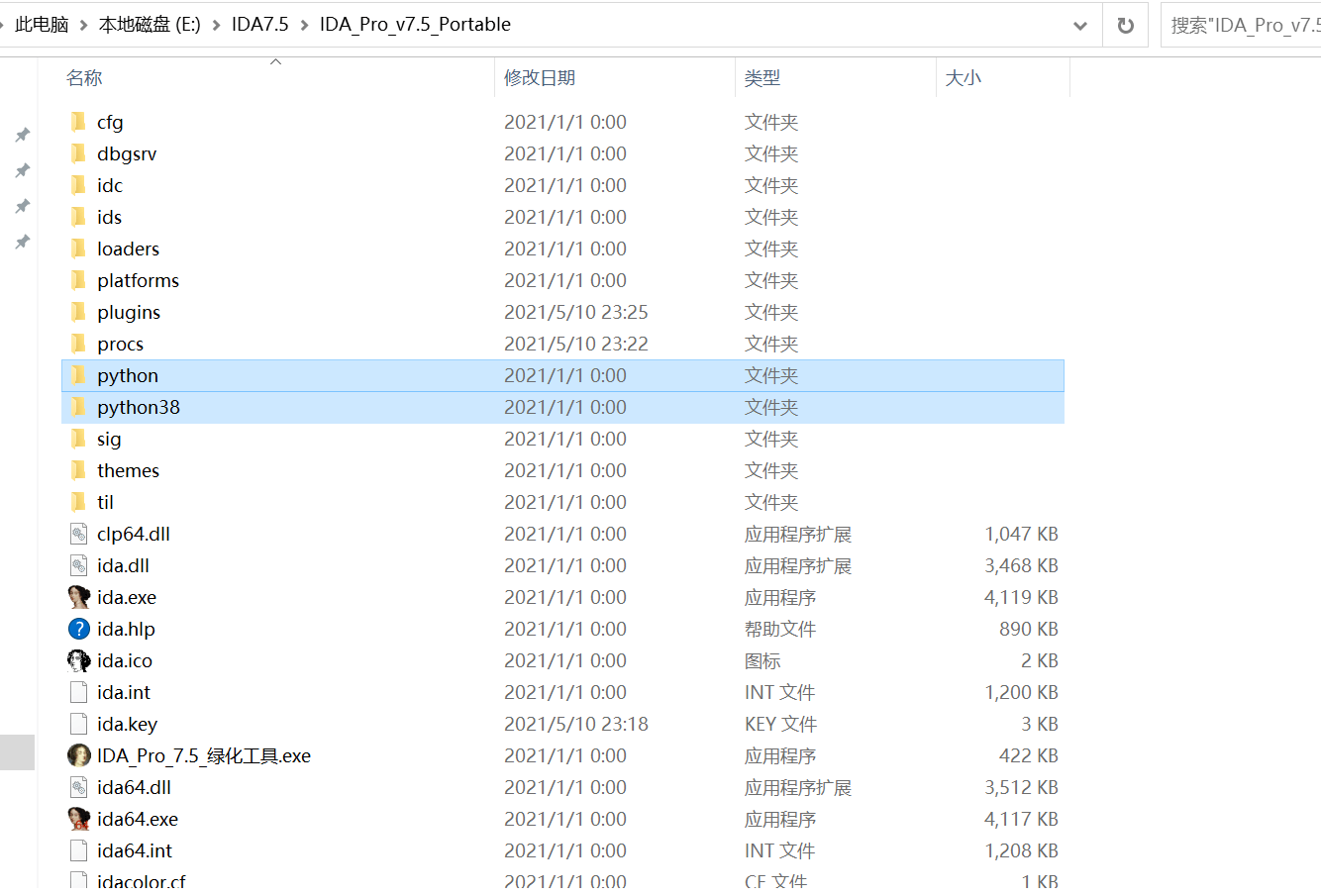Click the ida.dll file icon

click(79, 565)
